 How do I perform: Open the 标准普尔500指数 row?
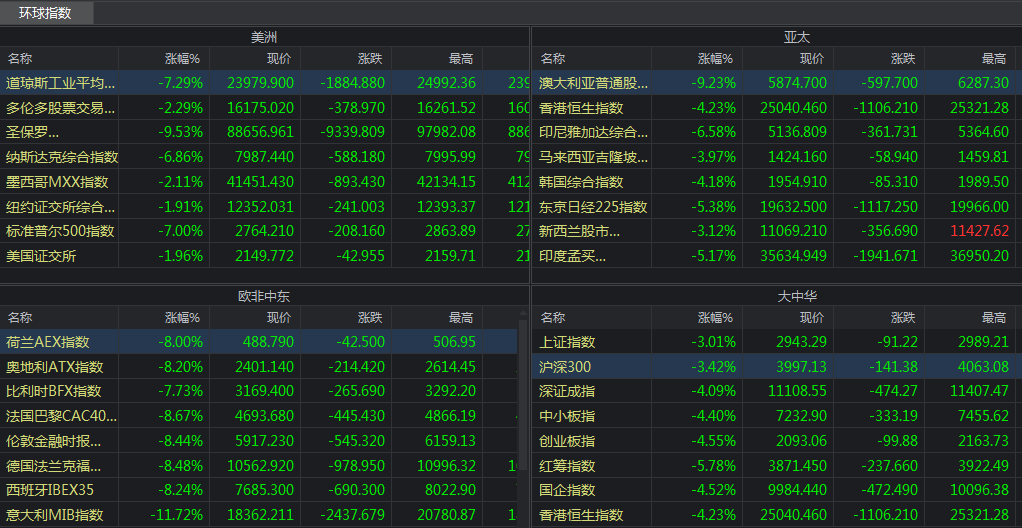tap(60, 231)
